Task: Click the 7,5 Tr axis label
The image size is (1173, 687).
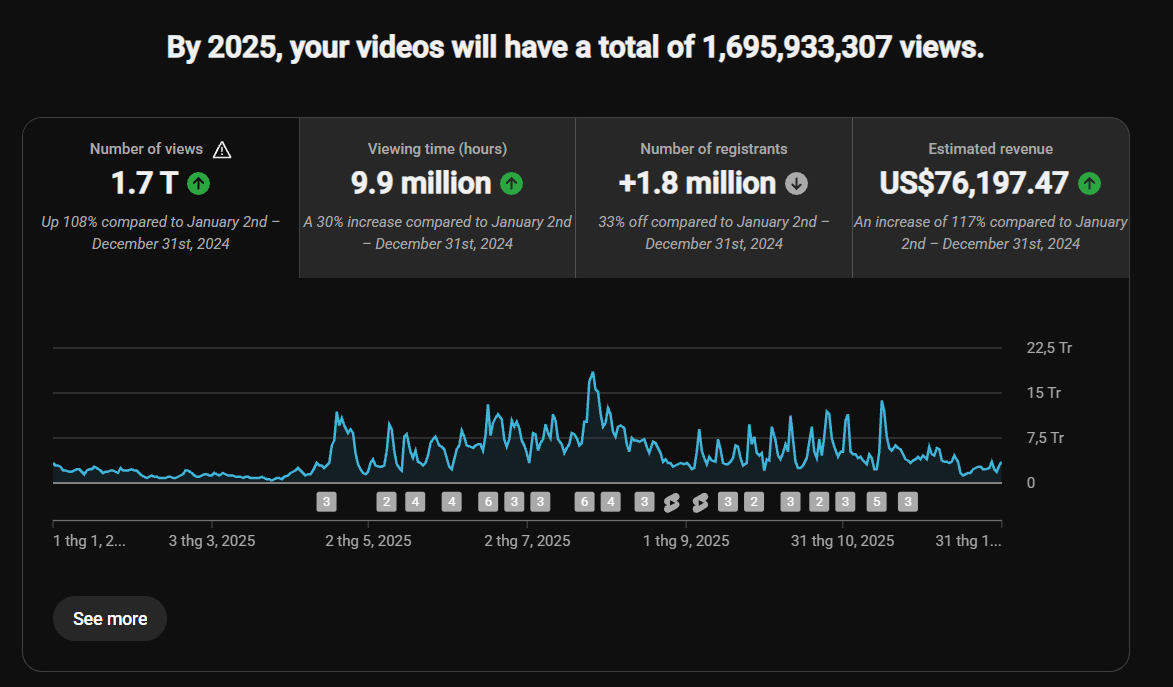Action: (1045, 438)
